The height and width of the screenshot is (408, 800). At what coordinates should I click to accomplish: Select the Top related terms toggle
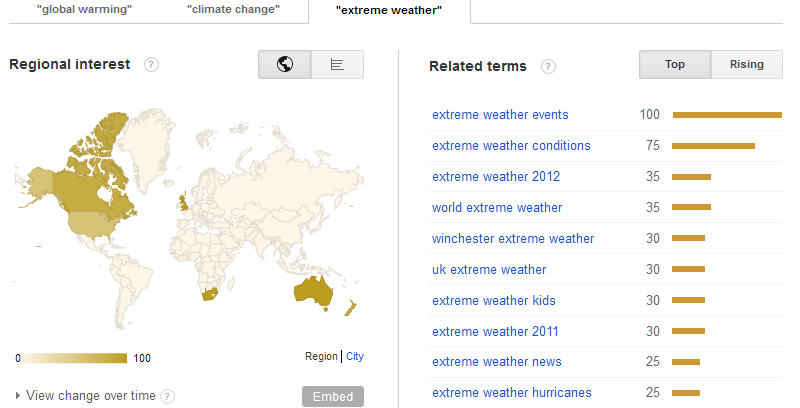(675, 65)
